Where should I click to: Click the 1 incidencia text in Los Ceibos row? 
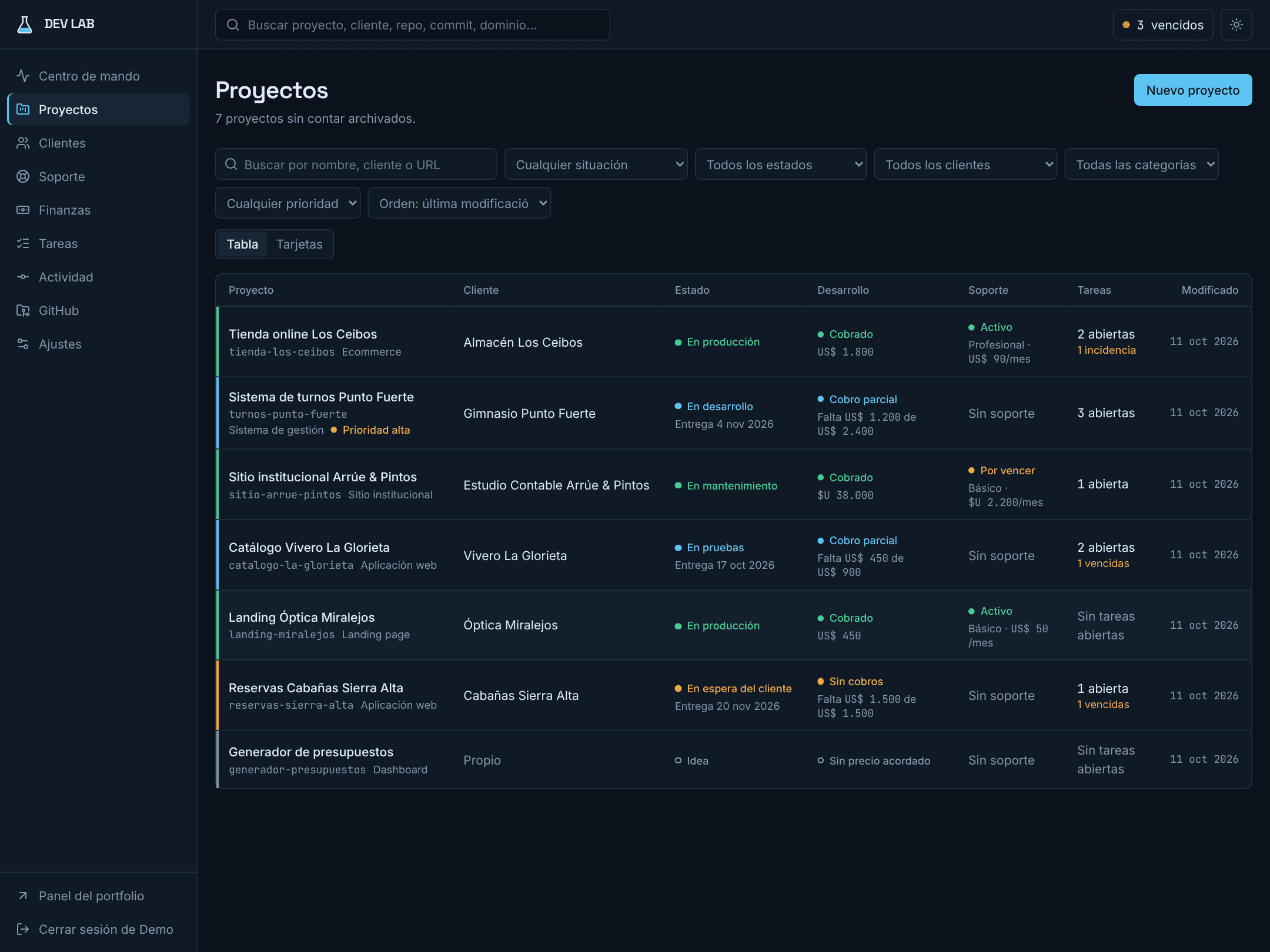tap(1106, 350)
